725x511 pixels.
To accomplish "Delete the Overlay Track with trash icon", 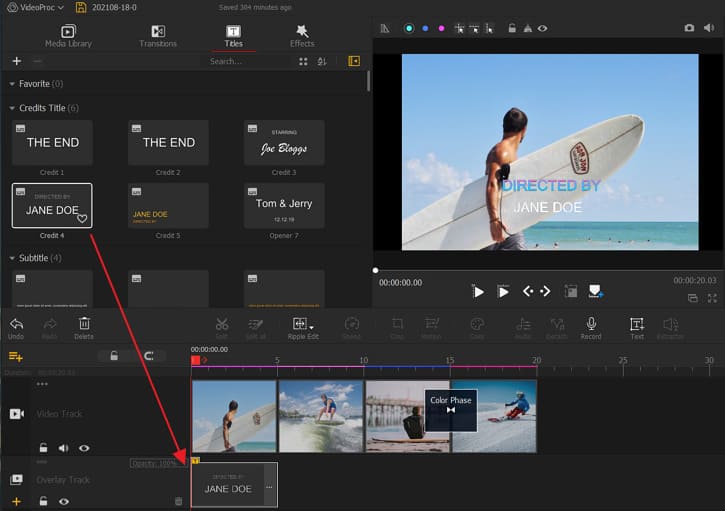I will point(179,501).
